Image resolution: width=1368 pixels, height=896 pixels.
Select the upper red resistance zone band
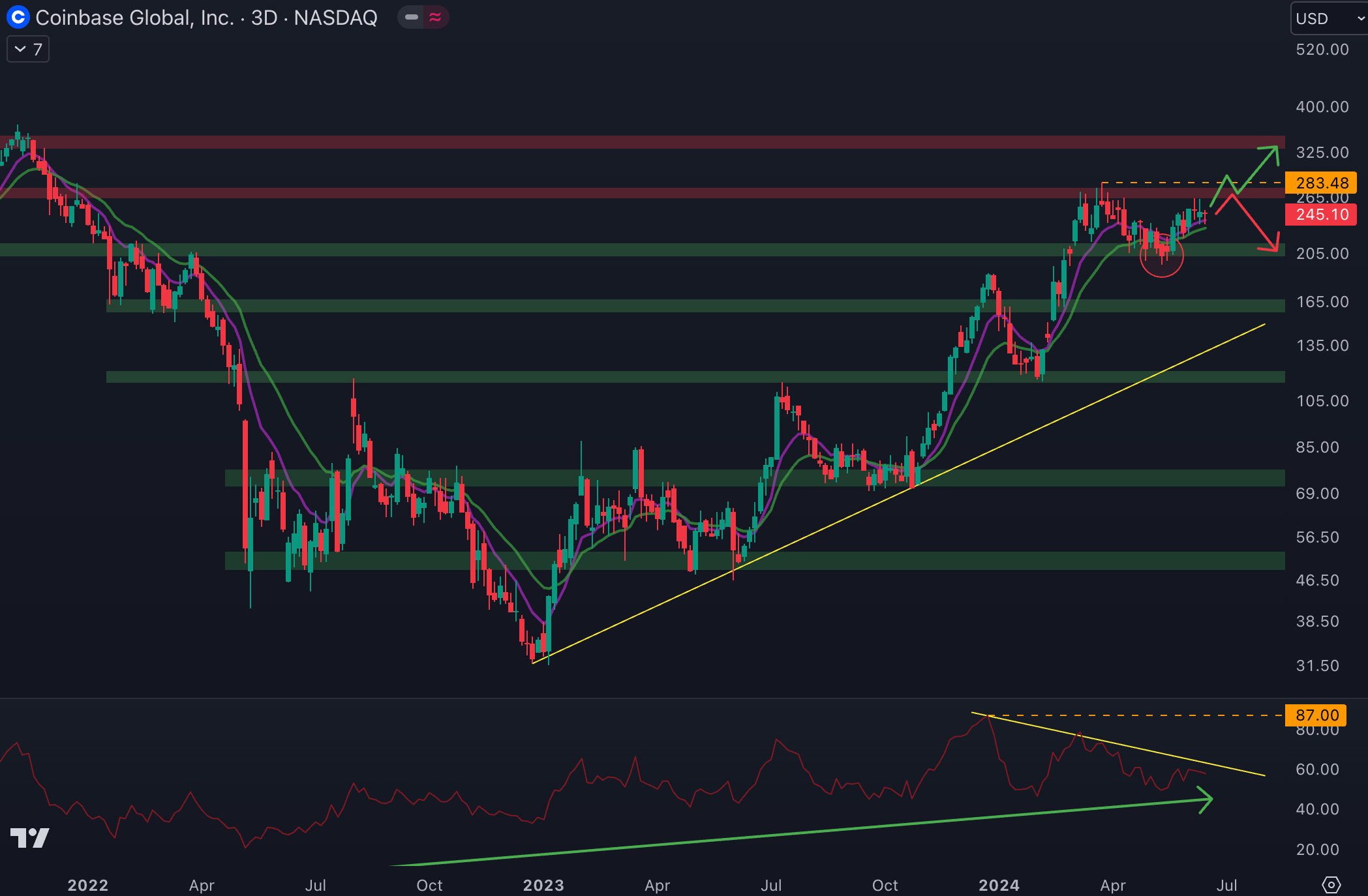(652, 142)
